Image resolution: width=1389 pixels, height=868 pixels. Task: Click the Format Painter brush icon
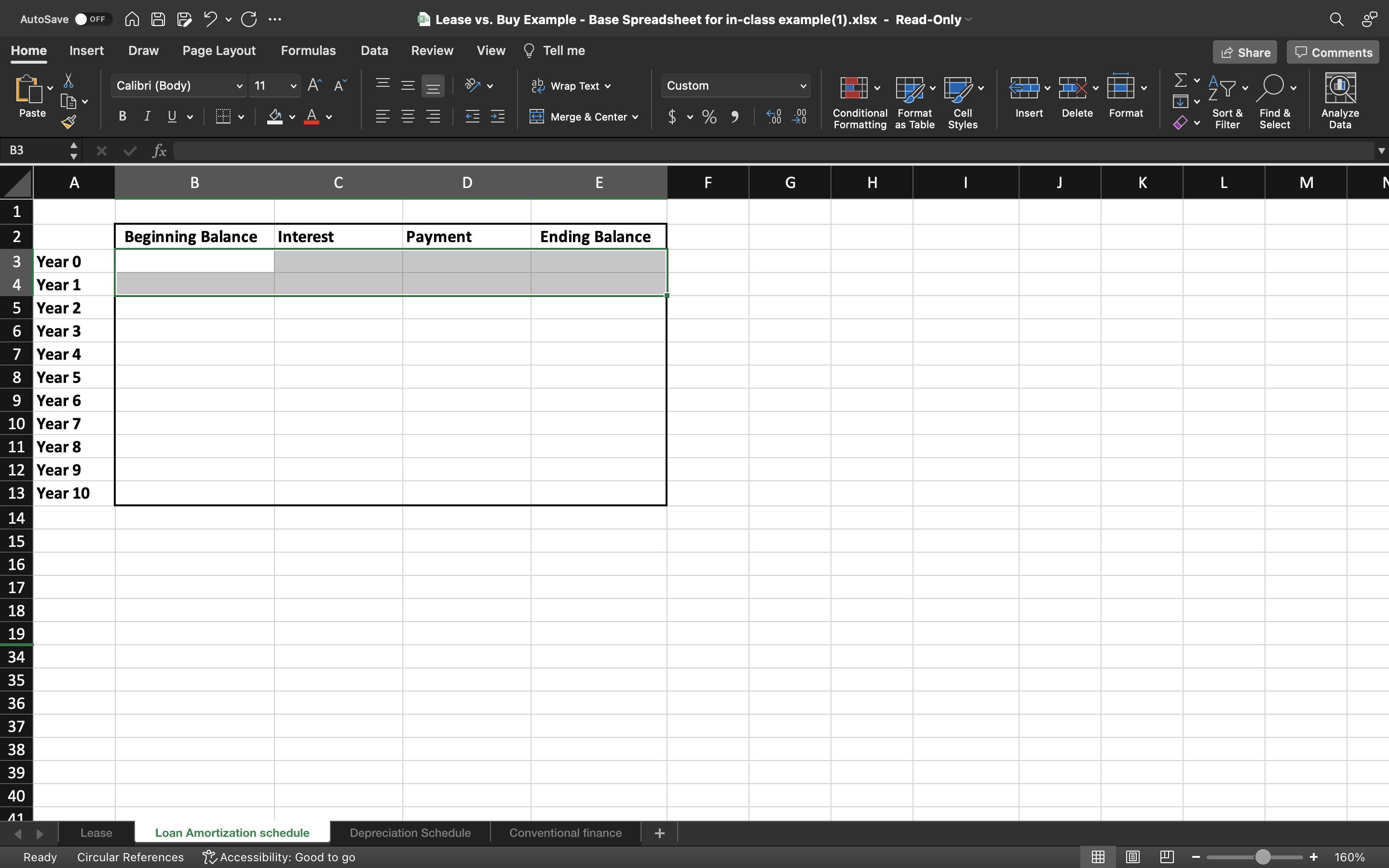(x=69, y=122)
